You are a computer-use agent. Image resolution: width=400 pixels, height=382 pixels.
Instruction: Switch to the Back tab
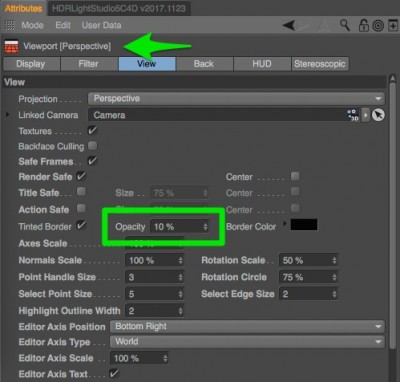point(204,64)
